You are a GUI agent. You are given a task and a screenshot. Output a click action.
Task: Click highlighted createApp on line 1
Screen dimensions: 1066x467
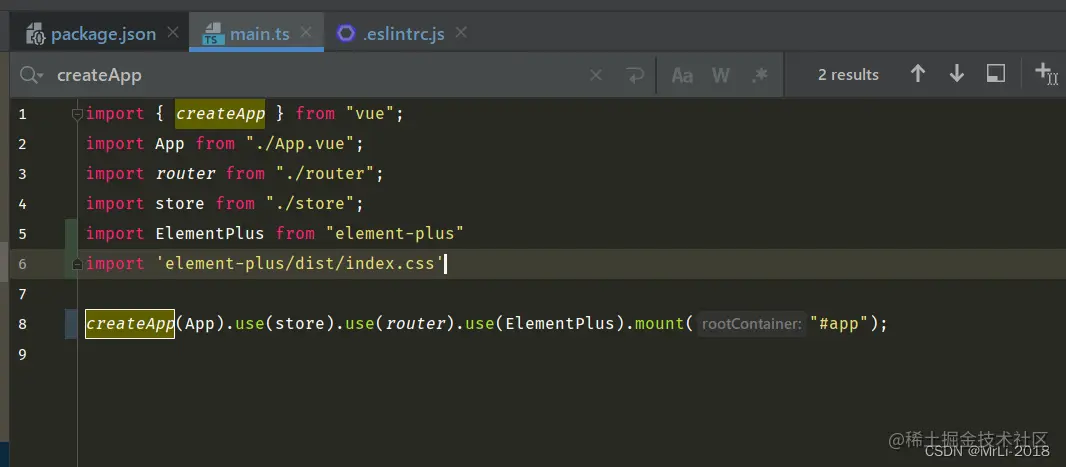(220, 114)
